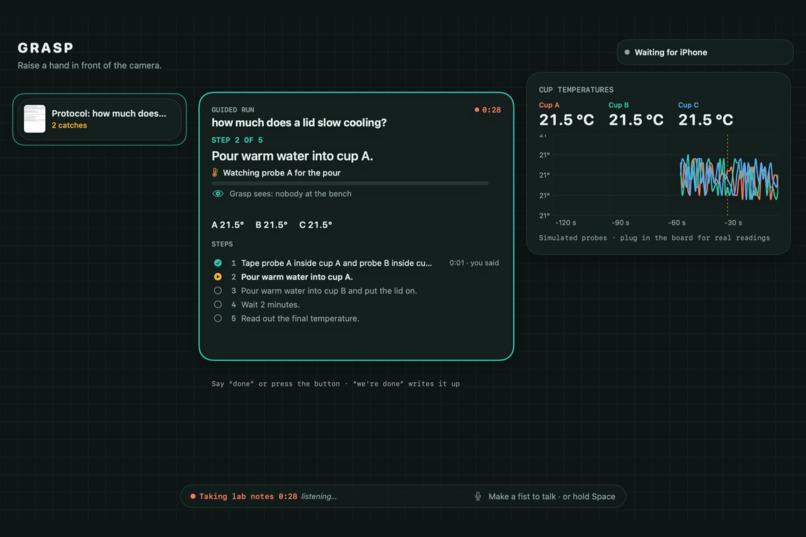Click the dotted time marker on the temperature chart
The image size is (806, 537).
point(727,175)
